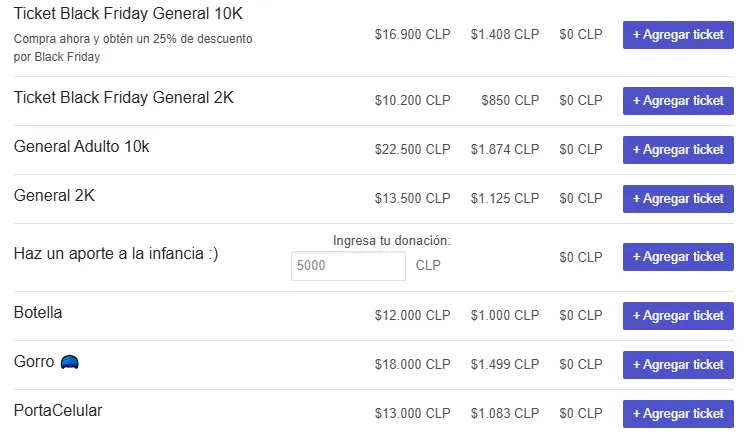This screenshot has width=749, height=437.
Task: Add Ticket Black Friday General 10K
Action: pos(678,35)
